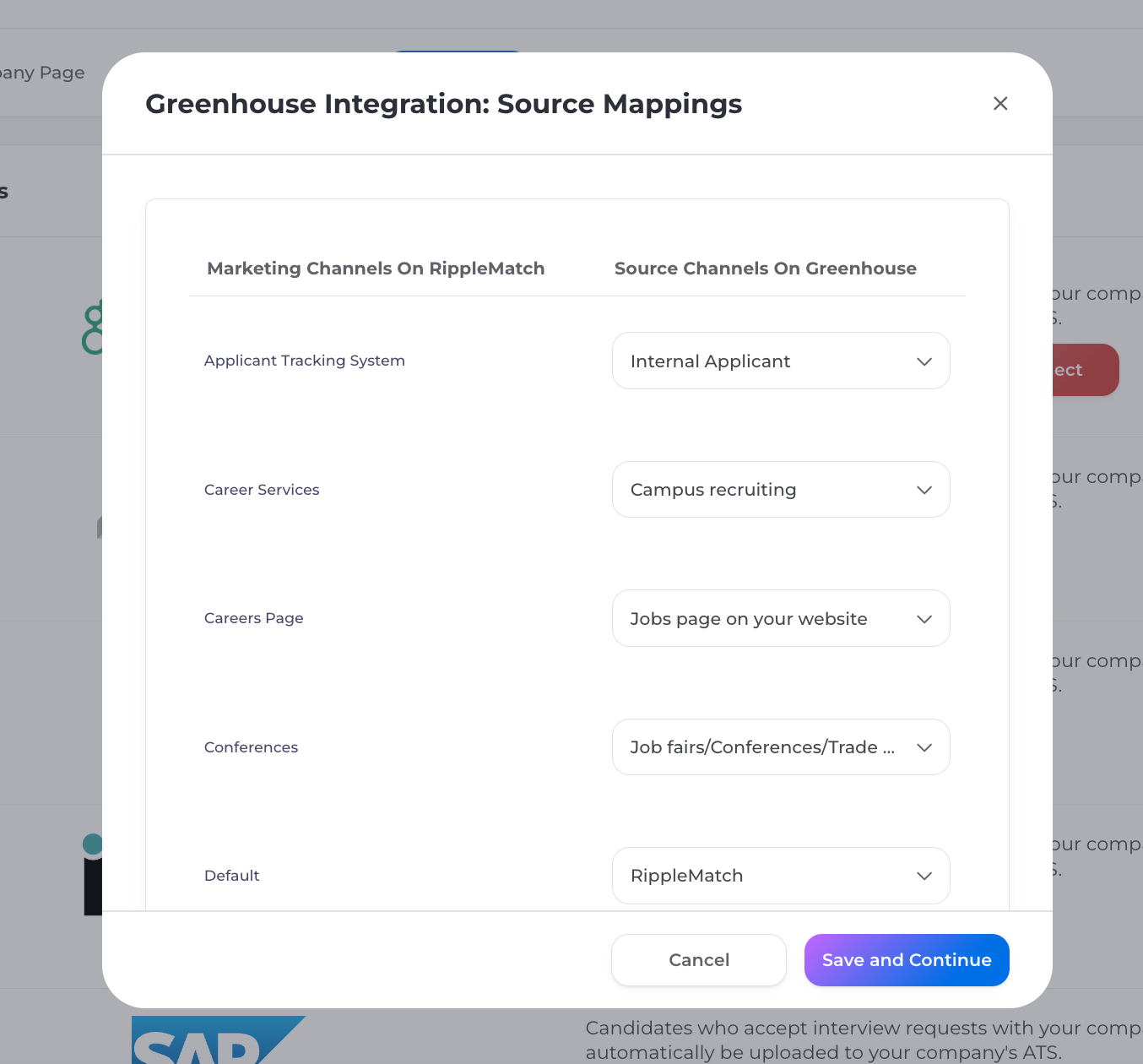Open the Internal Applicant dropdown
This screenshot has width=1143, height=1064.
tap(781, 361)
